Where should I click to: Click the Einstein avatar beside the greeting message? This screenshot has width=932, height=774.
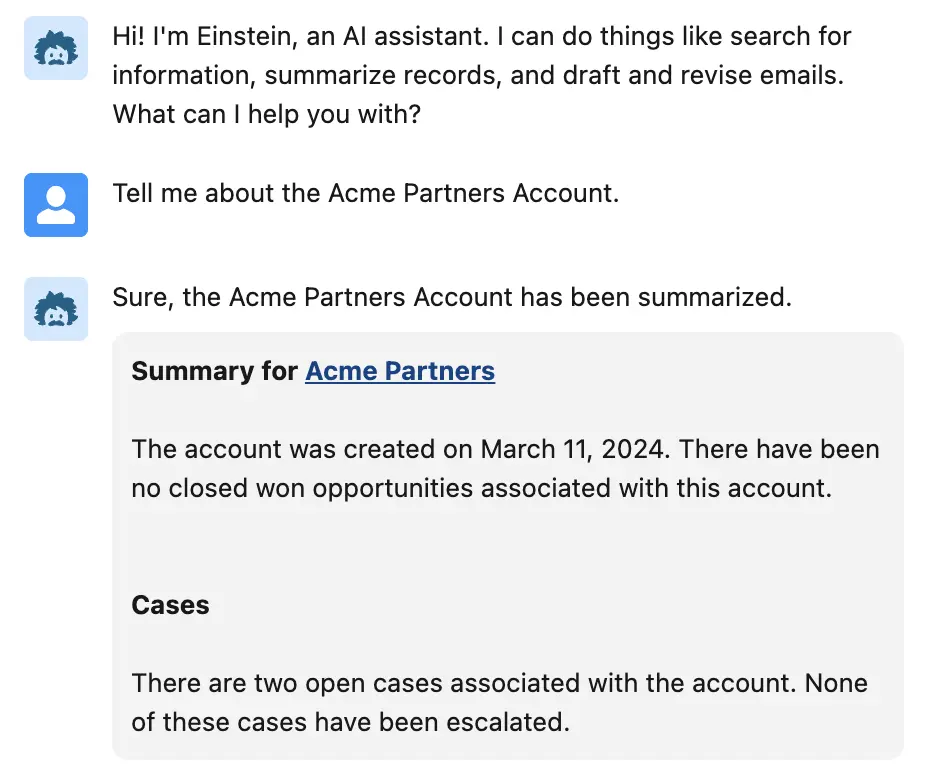(x=56, y=48)
